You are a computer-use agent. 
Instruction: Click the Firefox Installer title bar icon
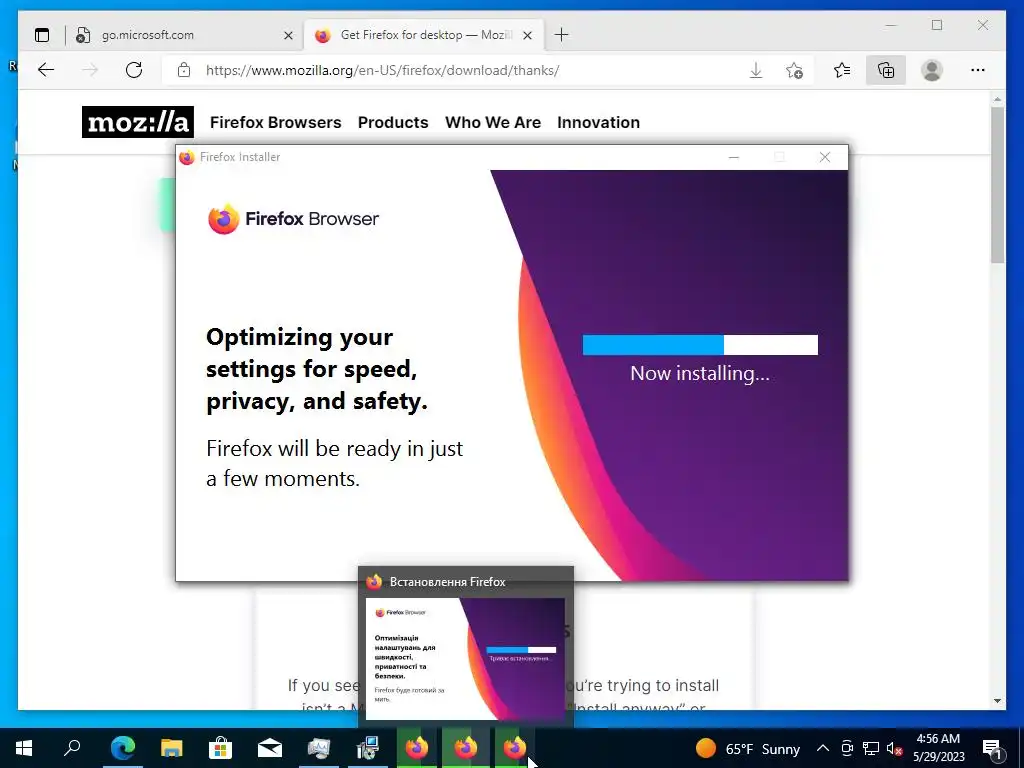pyautogui.click(x=187, y=157)
